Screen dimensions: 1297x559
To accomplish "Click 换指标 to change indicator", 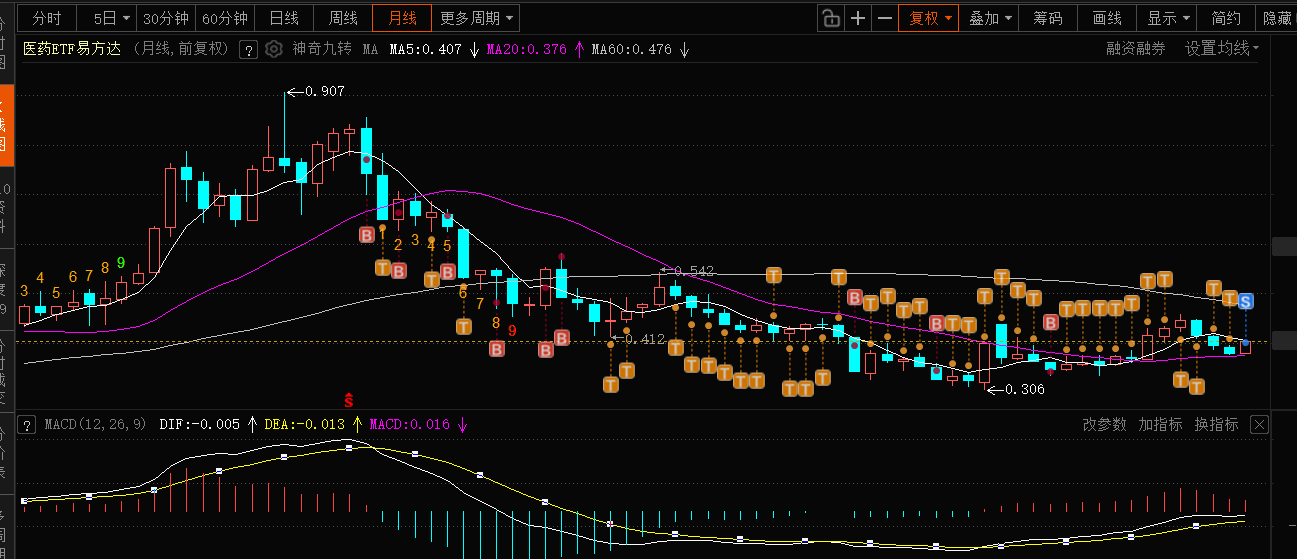I will point(1215,424).
